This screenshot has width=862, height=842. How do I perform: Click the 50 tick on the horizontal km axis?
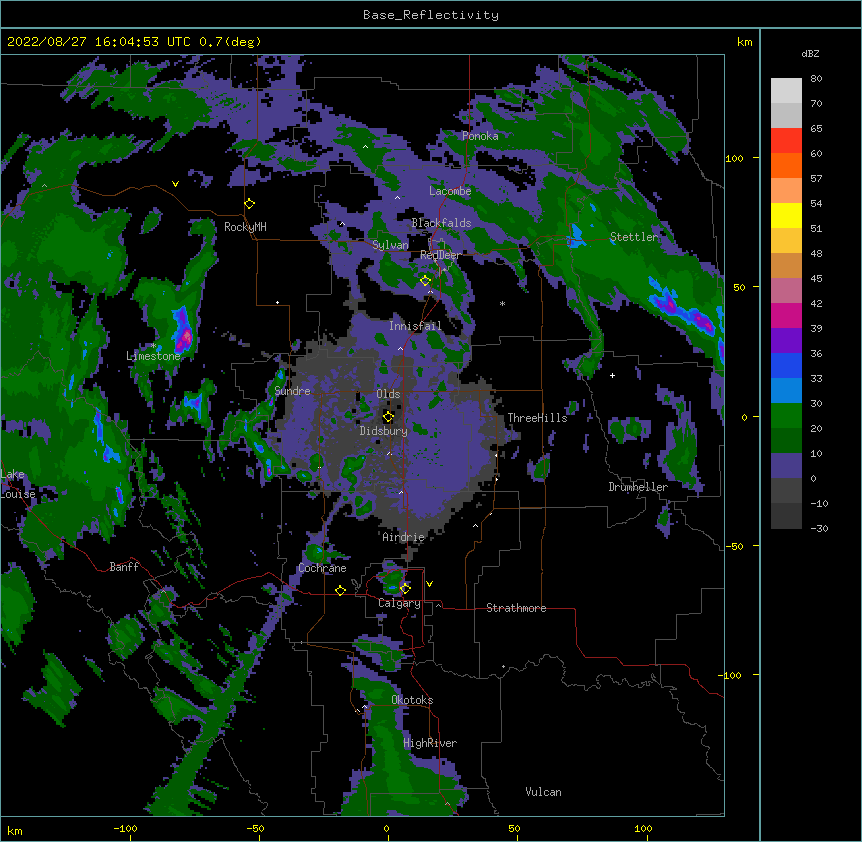coord(514,828)
